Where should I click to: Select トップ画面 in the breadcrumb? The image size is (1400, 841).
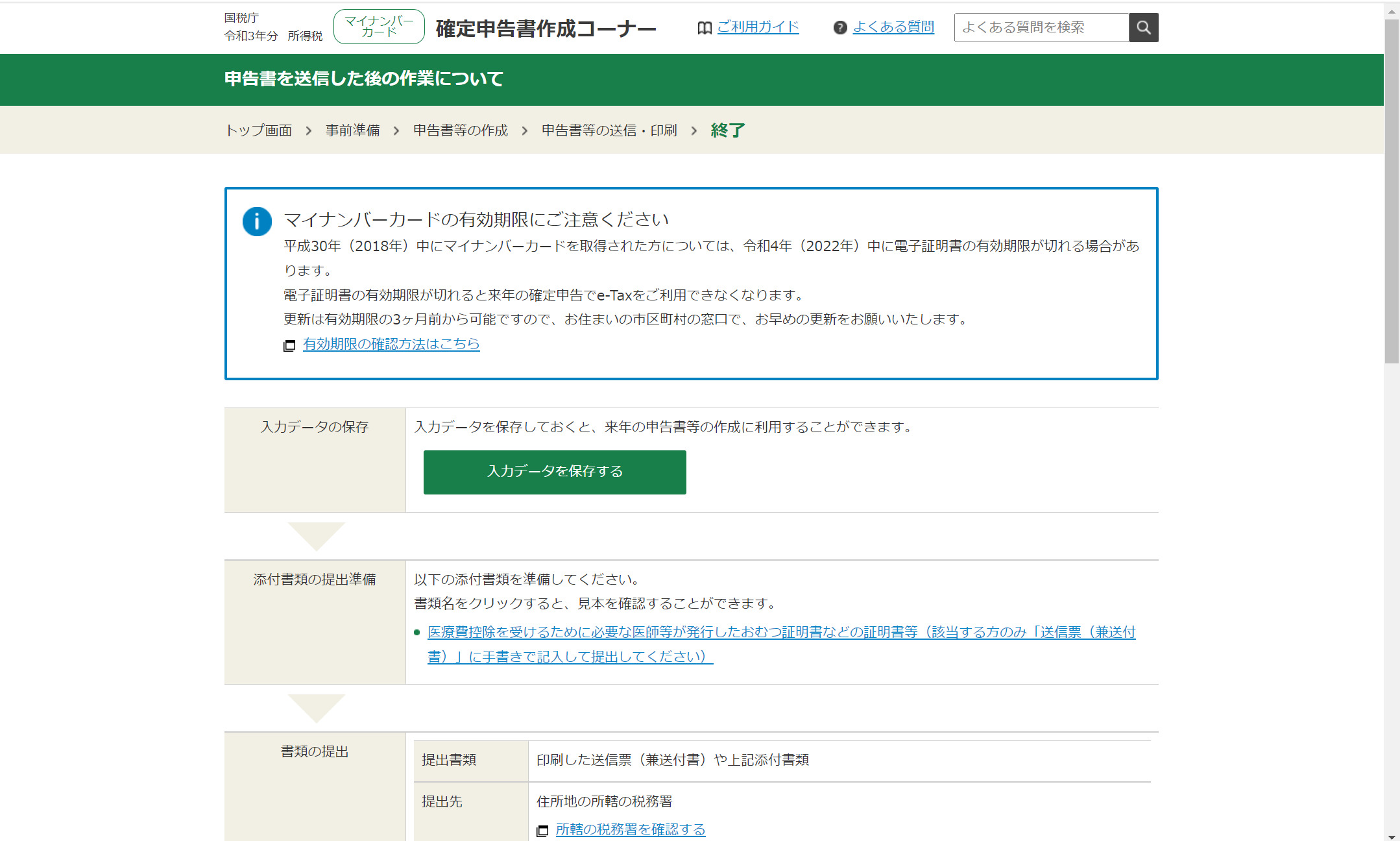258,130
